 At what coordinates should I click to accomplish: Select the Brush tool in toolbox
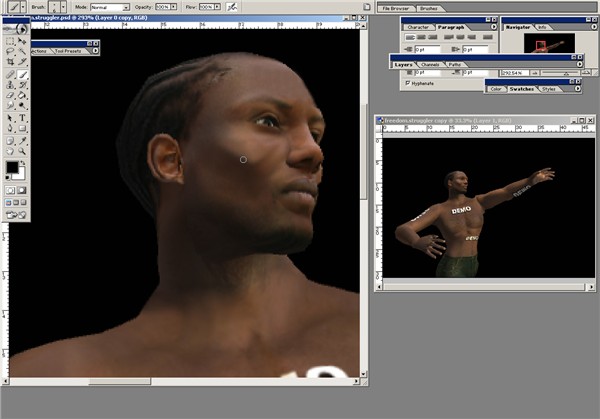22,74
